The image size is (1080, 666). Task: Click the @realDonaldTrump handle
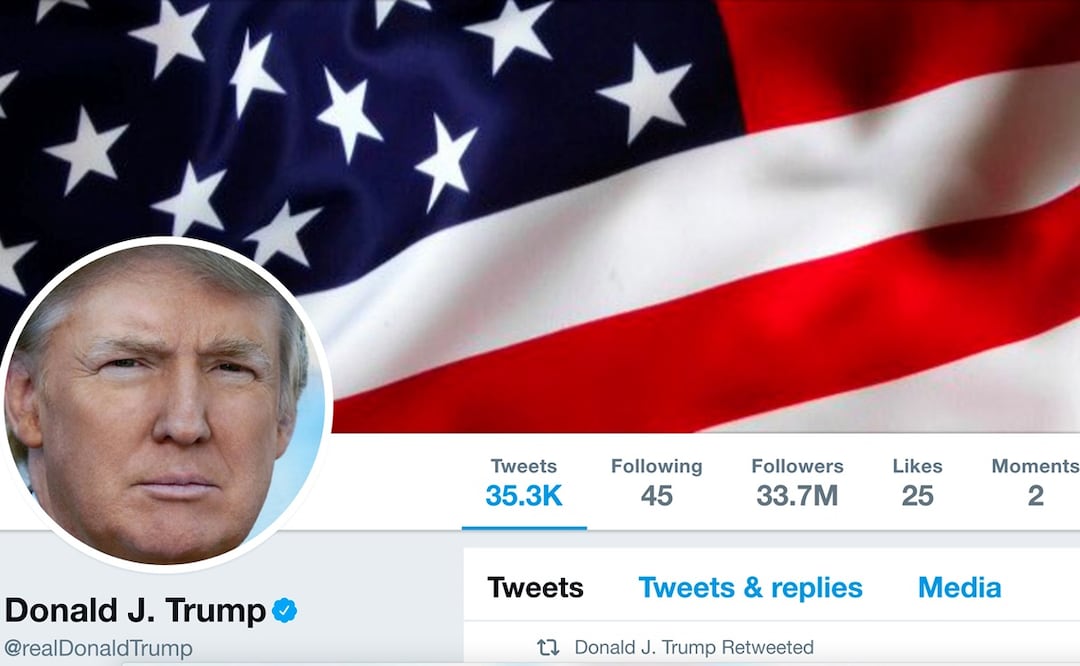[x=98, y=649]
